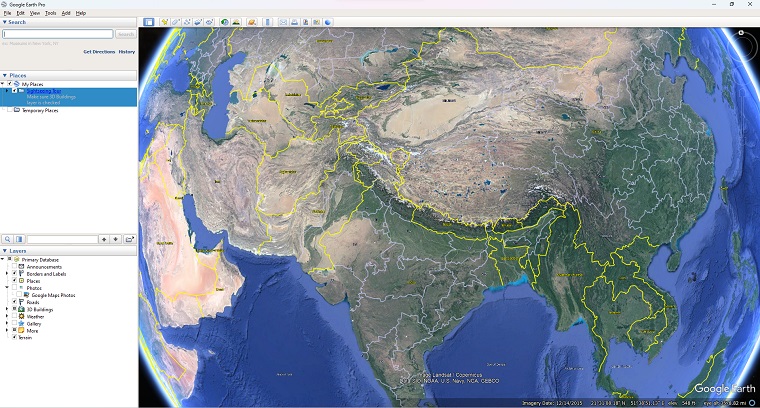Click the History link
The width and height of the screenshot is (760, 408).
(127, 51)
